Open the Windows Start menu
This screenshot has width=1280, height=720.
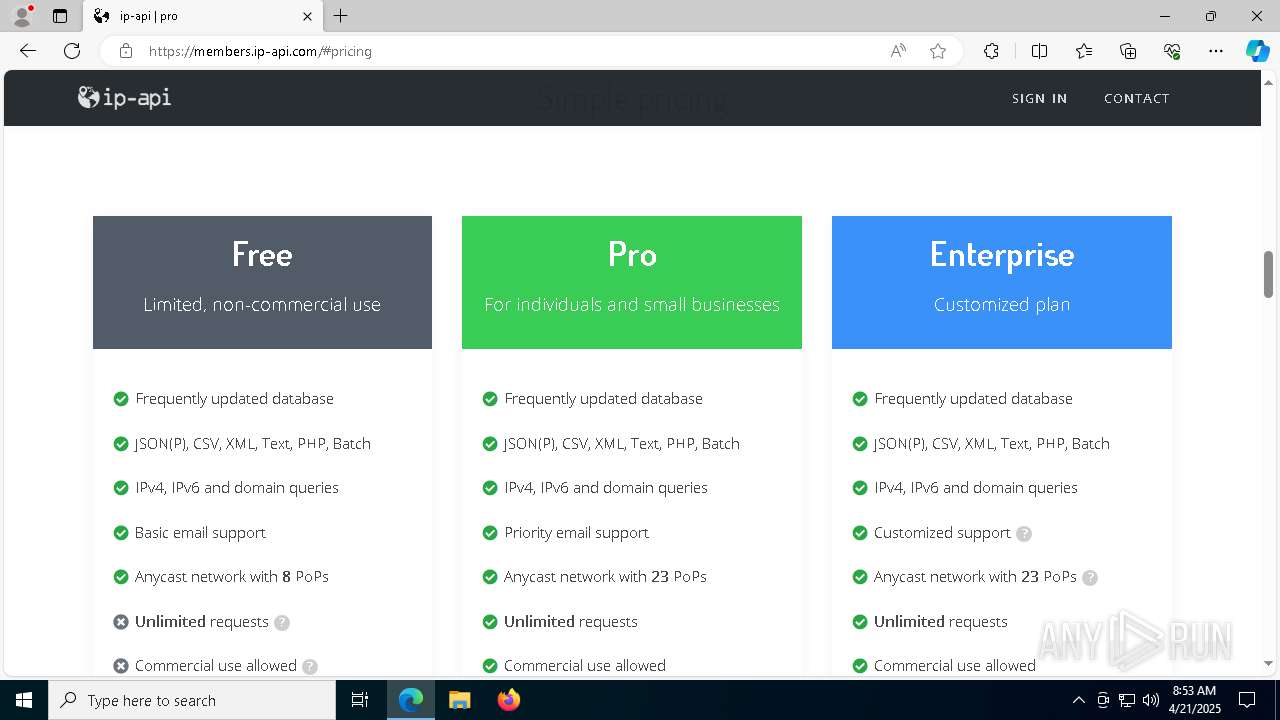pyautogui.click(x=24, y=700)
